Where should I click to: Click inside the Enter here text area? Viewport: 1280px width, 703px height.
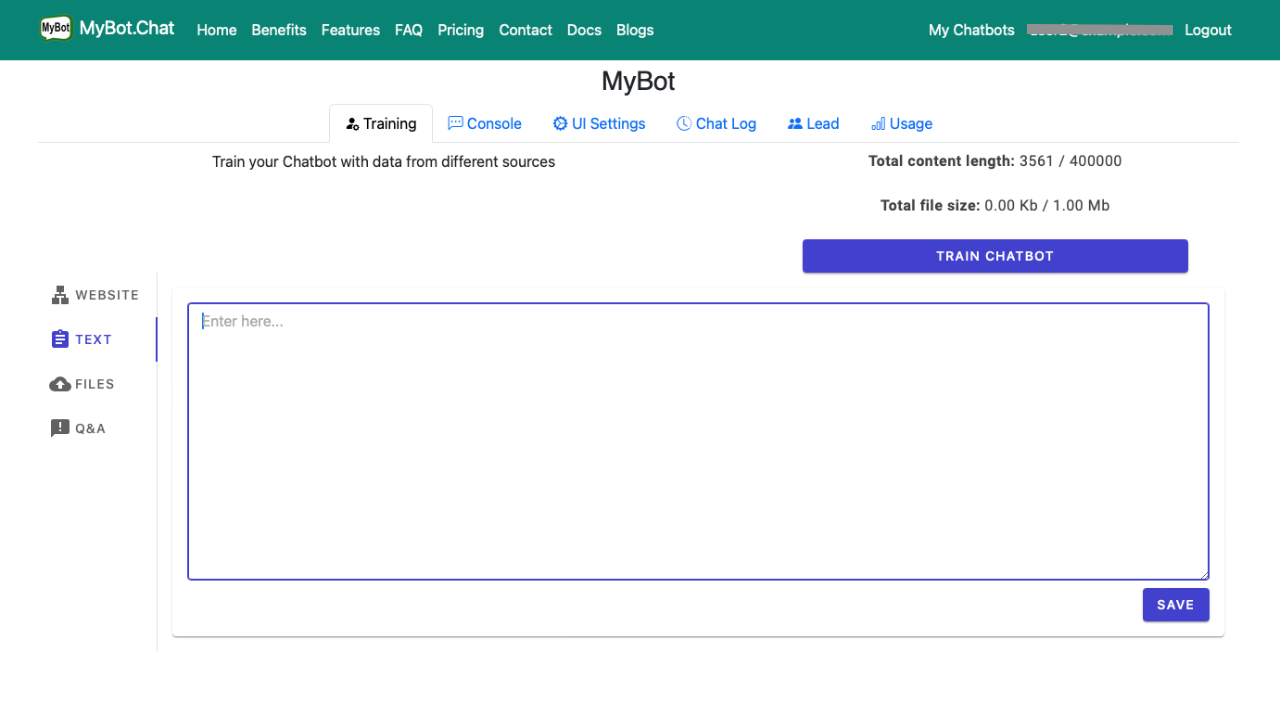tap(697, 441)
